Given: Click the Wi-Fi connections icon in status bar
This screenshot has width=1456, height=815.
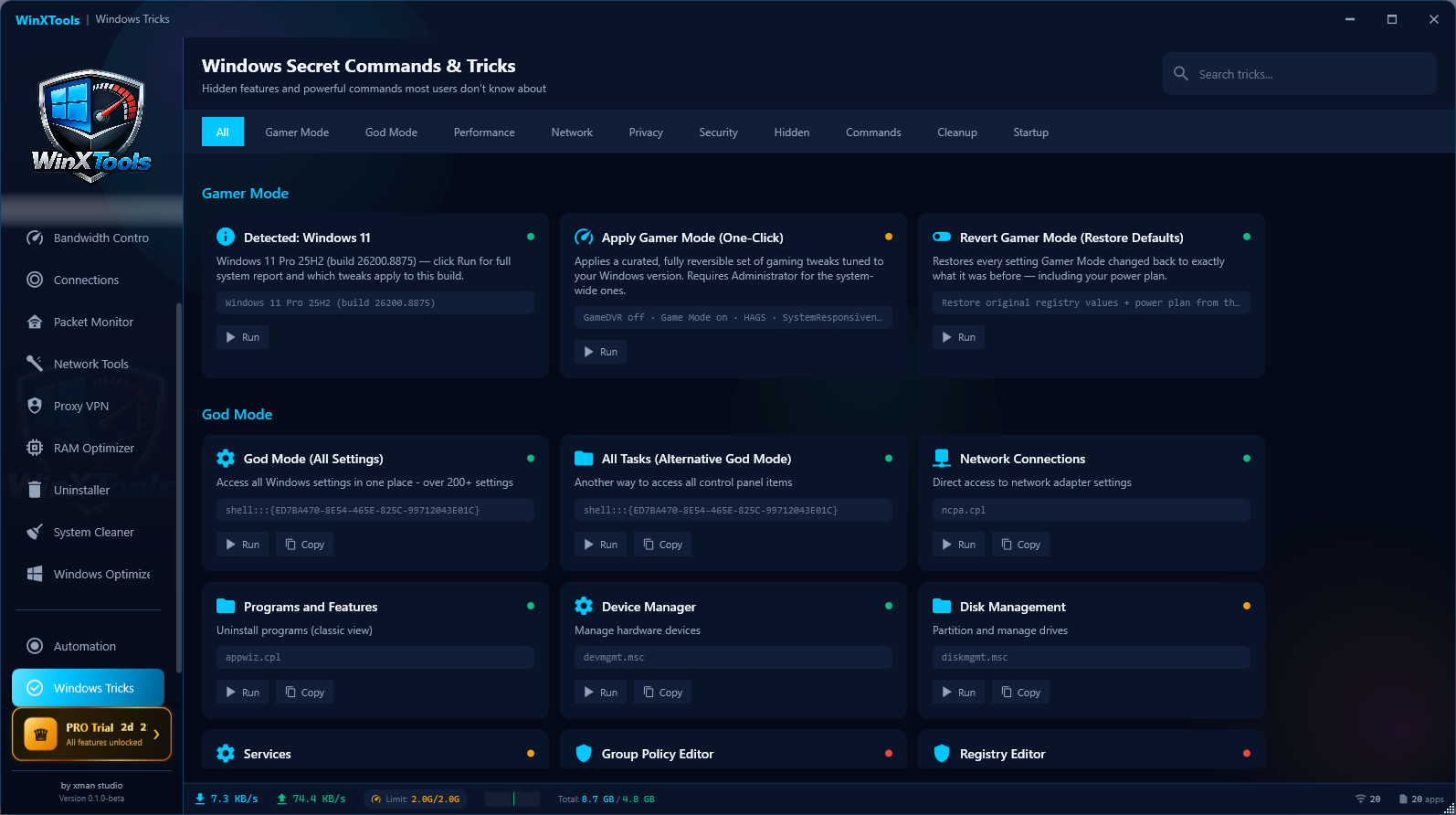Looking at the screenshot, I should click(x=1360, y=799).
